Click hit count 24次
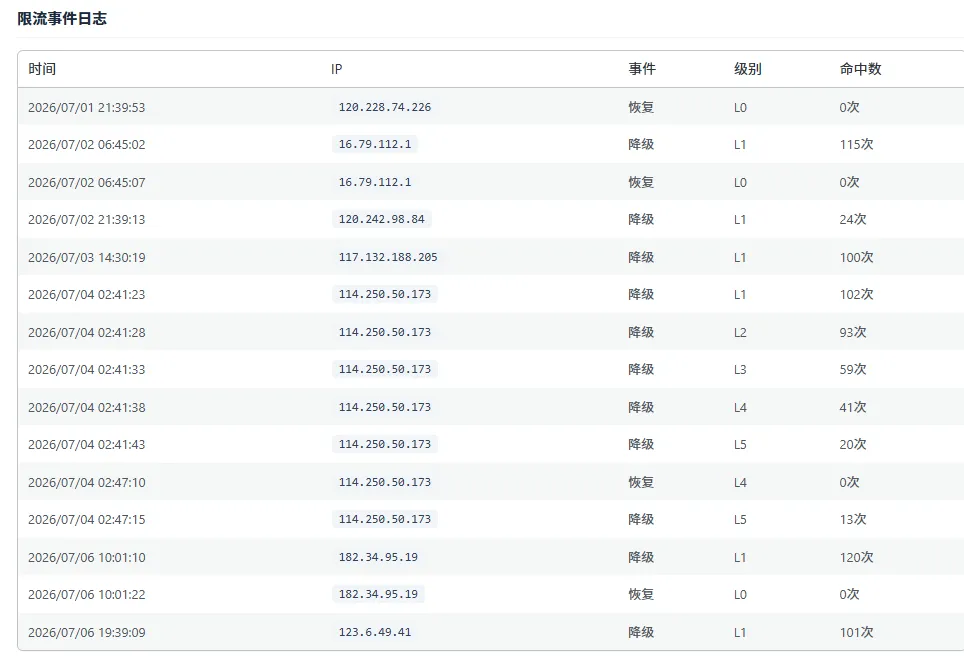This screenshot has height=657, width=964. tap(853, 219)
